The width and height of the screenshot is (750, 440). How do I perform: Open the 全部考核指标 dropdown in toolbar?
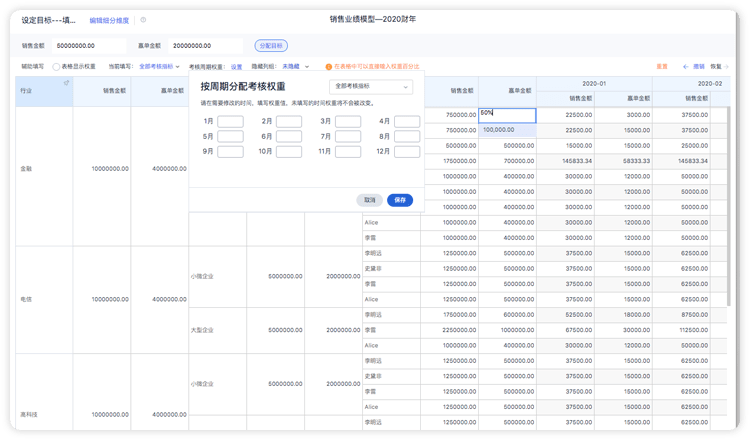(159, 66)
